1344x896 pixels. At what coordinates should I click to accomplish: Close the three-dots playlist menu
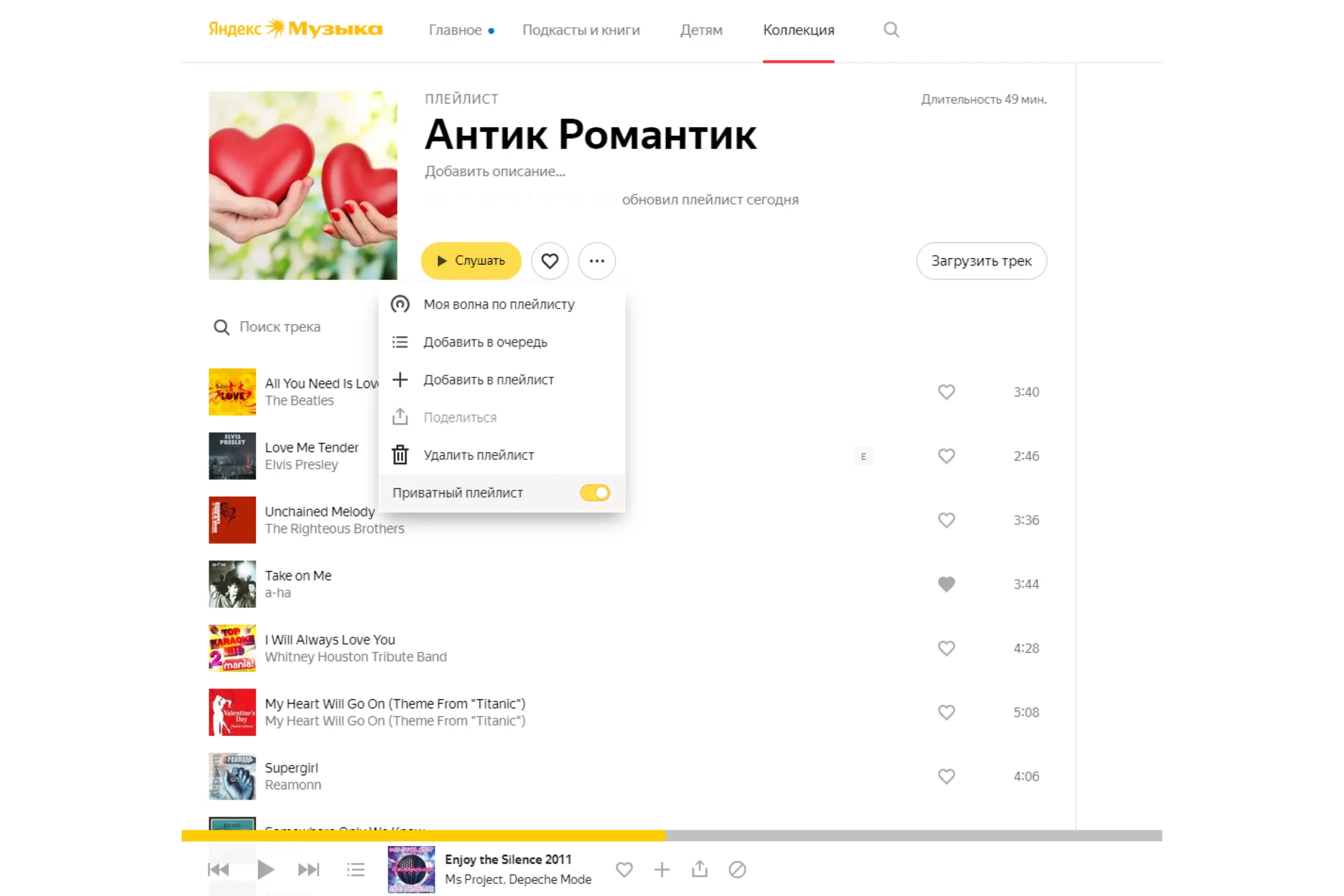click(596, 261)
